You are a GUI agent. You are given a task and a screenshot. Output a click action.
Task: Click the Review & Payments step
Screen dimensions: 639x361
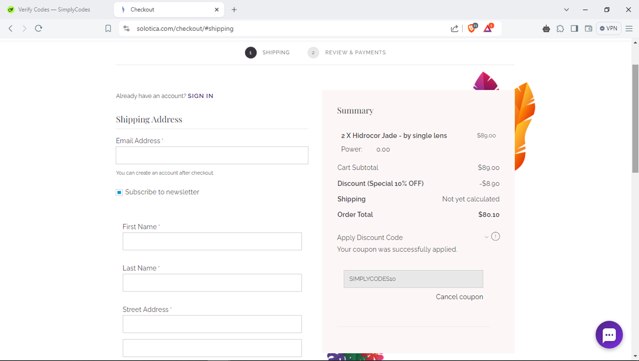[x=346, y=53]
